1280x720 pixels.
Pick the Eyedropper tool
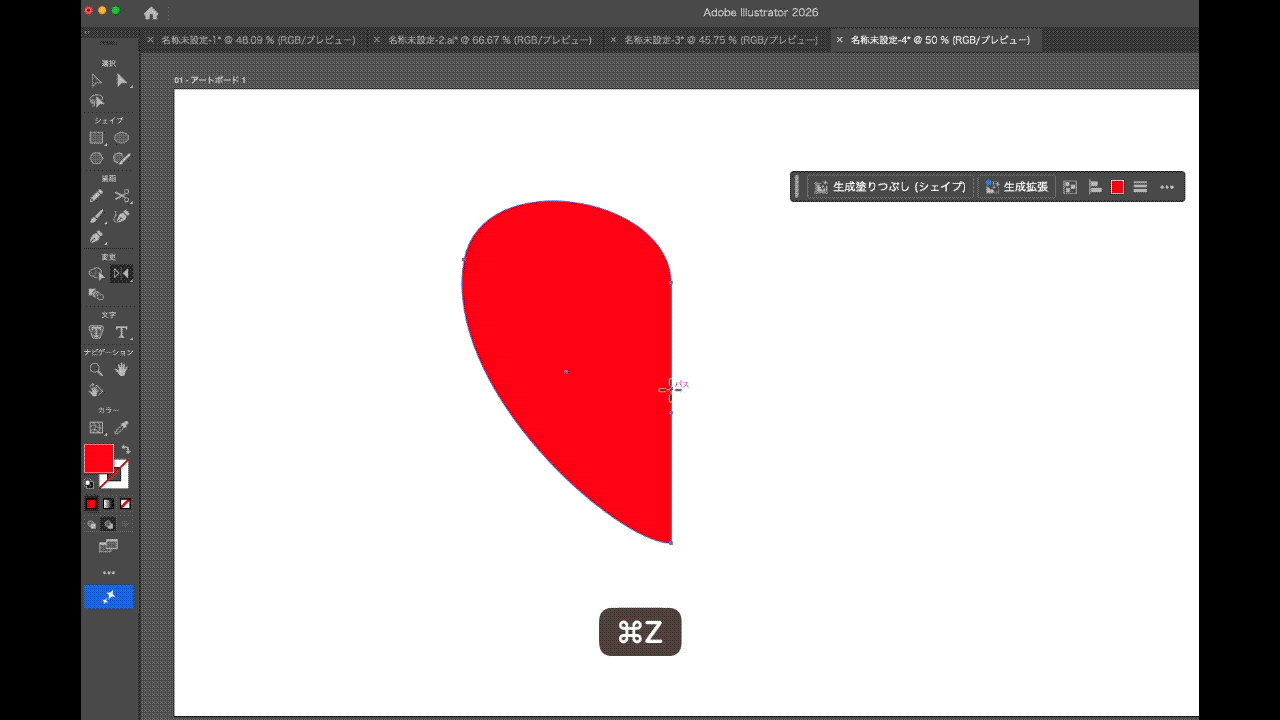click(x=121, y=428)
